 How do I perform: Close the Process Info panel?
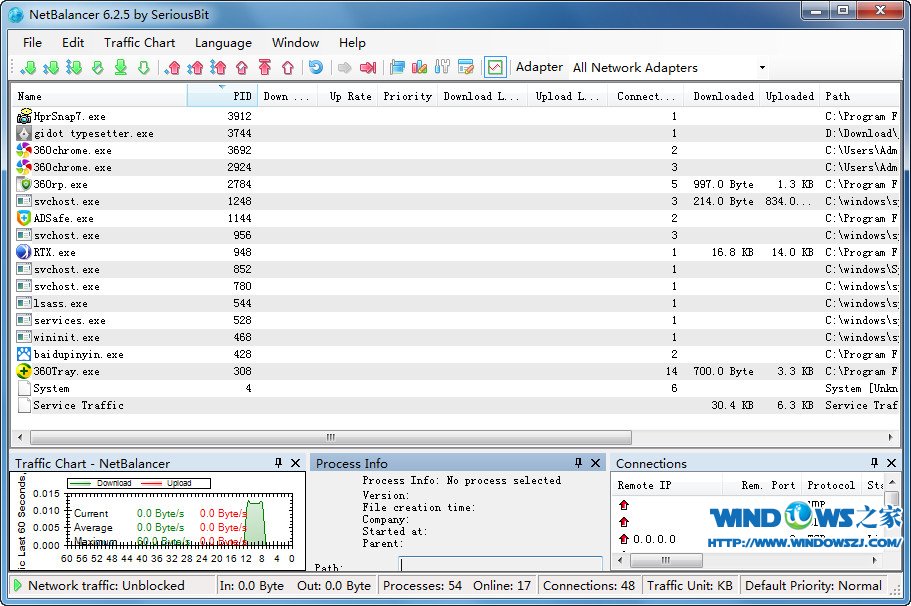(x=596, y=463)
